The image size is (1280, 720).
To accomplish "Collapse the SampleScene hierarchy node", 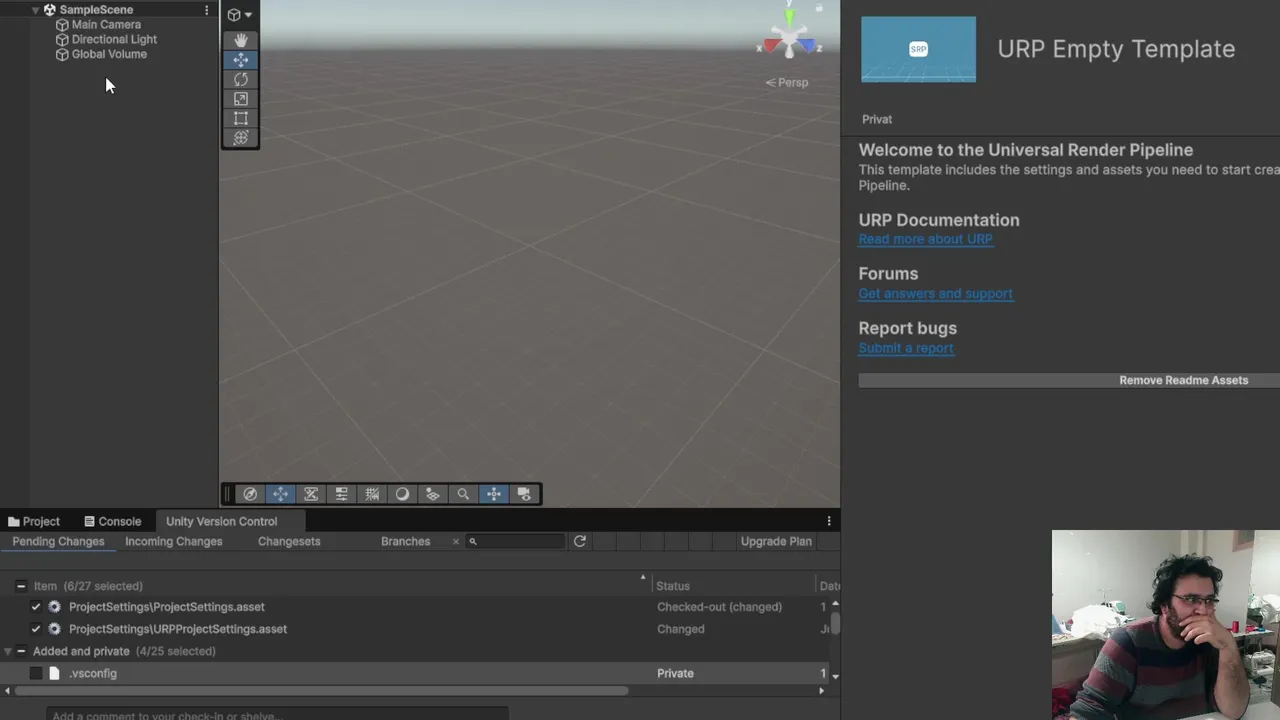I will [36, 10].
